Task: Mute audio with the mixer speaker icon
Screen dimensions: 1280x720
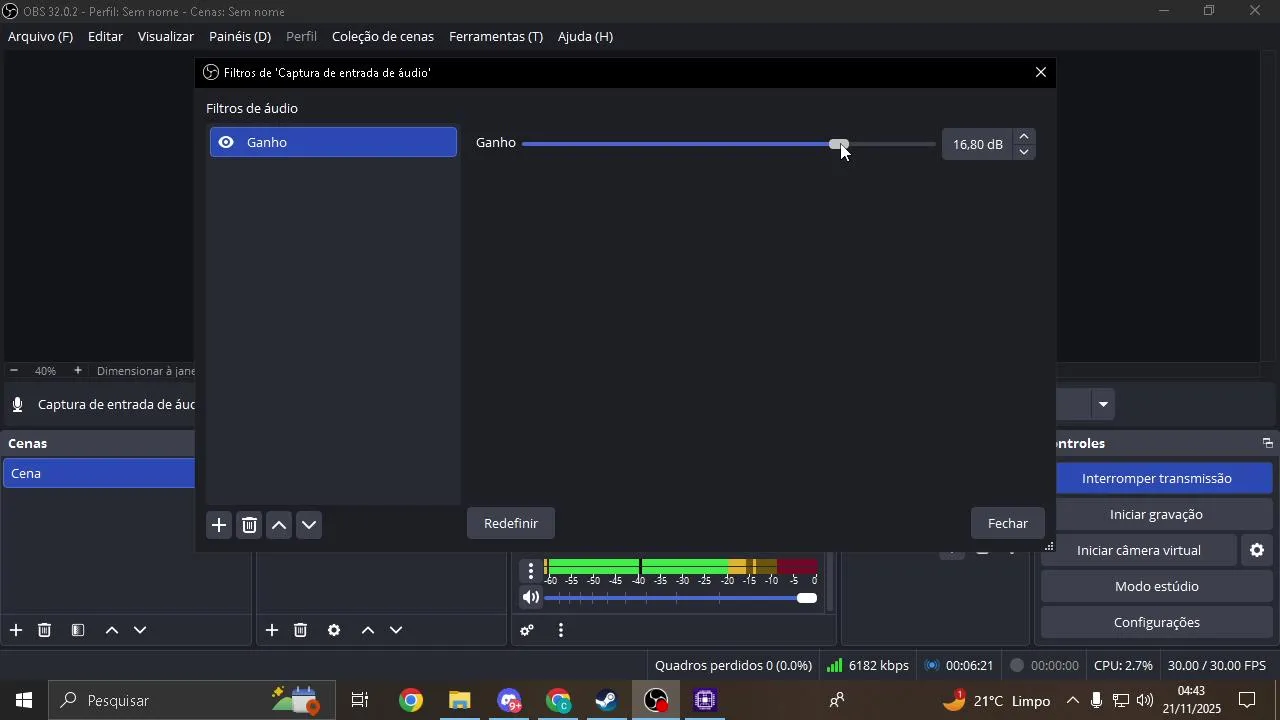Action: (x=531, y=598)
